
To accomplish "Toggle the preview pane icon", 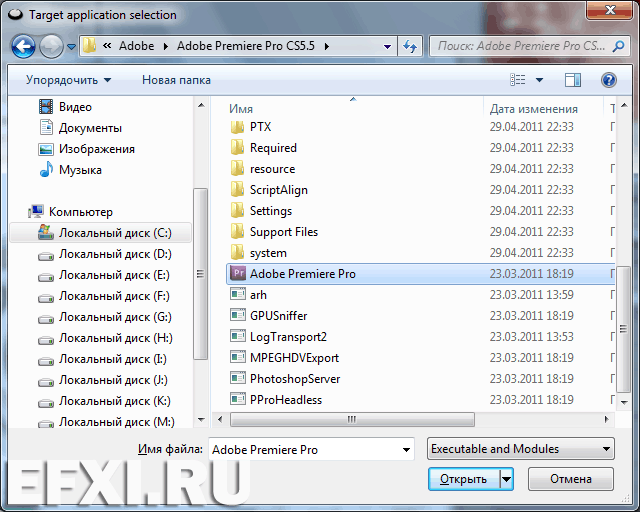I will click(573, 80).
